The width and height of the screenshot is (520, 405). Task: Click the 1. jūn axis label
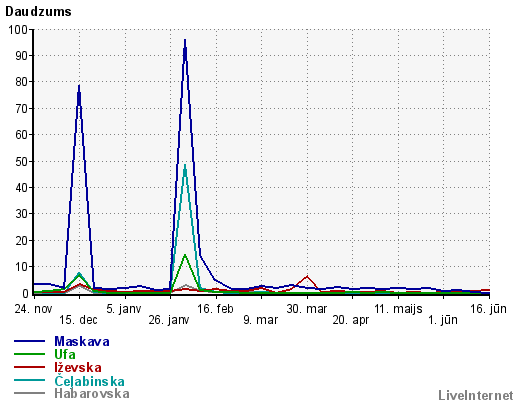point(443,320)
